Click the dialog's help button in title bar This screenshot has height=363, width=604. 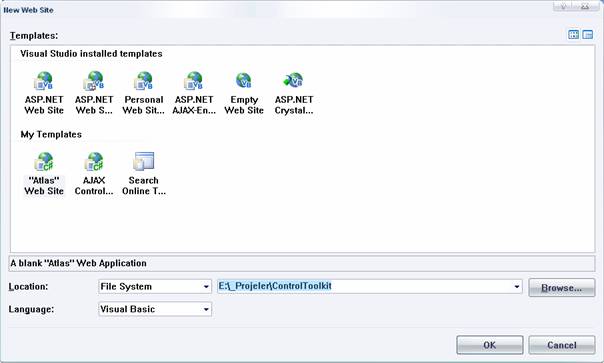(564, 6)
